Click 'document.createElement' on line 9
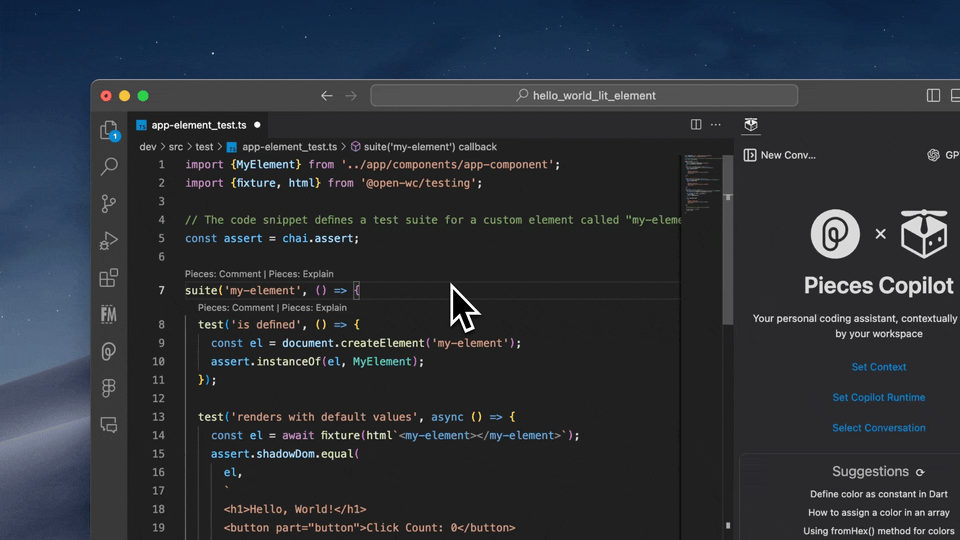The width and height of the screenshot is (960, 540). pos(353,343)
